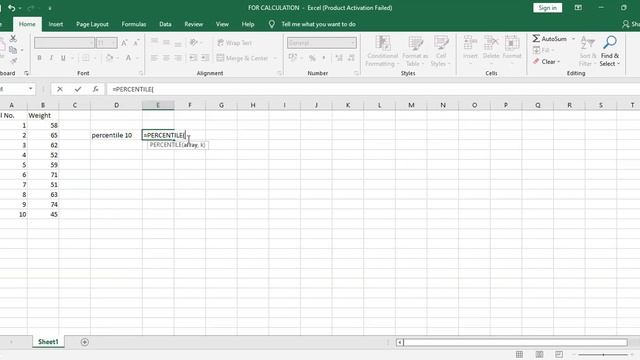Image resolution: width=640 pixels, height=360 pixels.
Task: Open the Sort & Filter dropdown
Action: point(588,51)
